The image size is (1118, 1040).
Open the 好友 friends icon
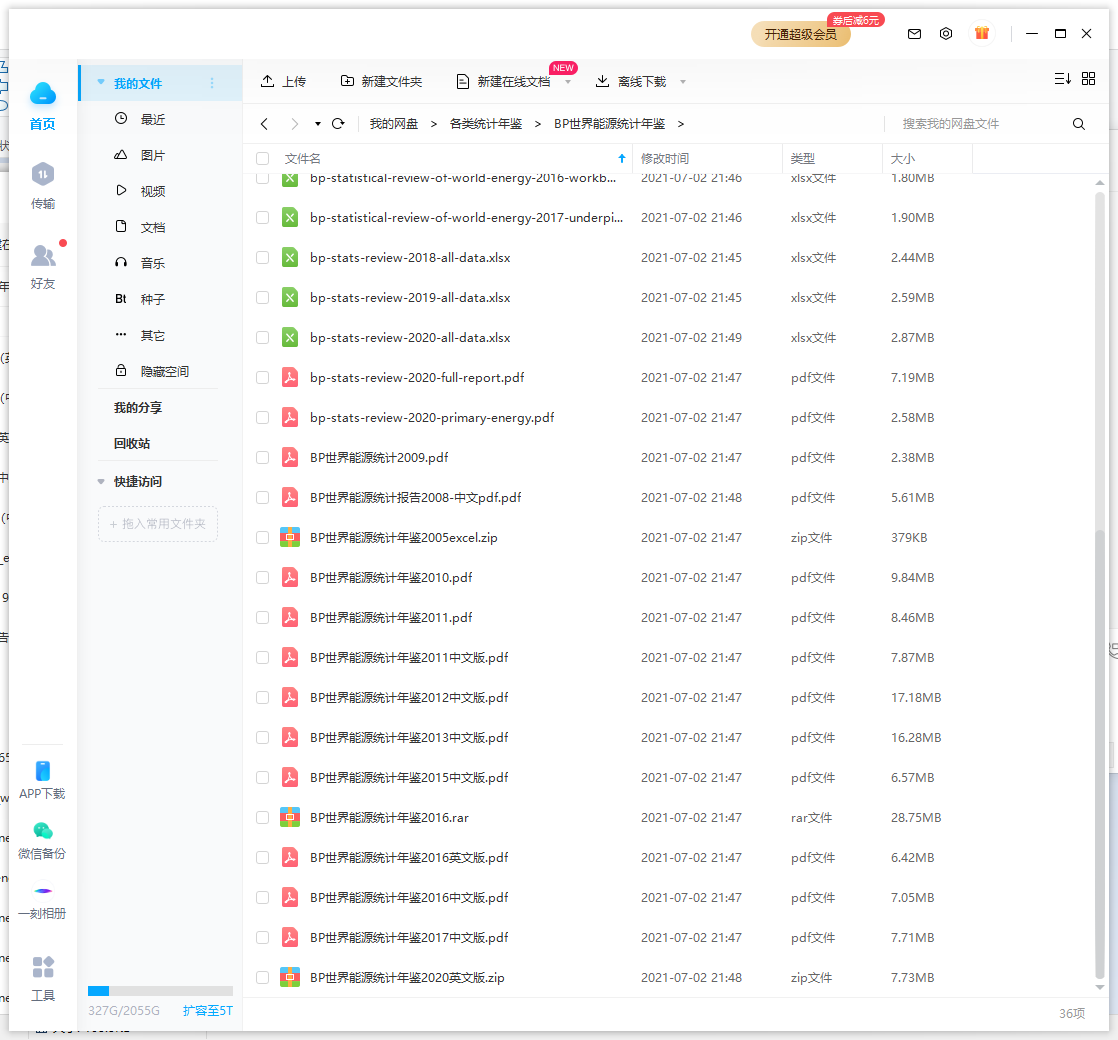point(43,254)
